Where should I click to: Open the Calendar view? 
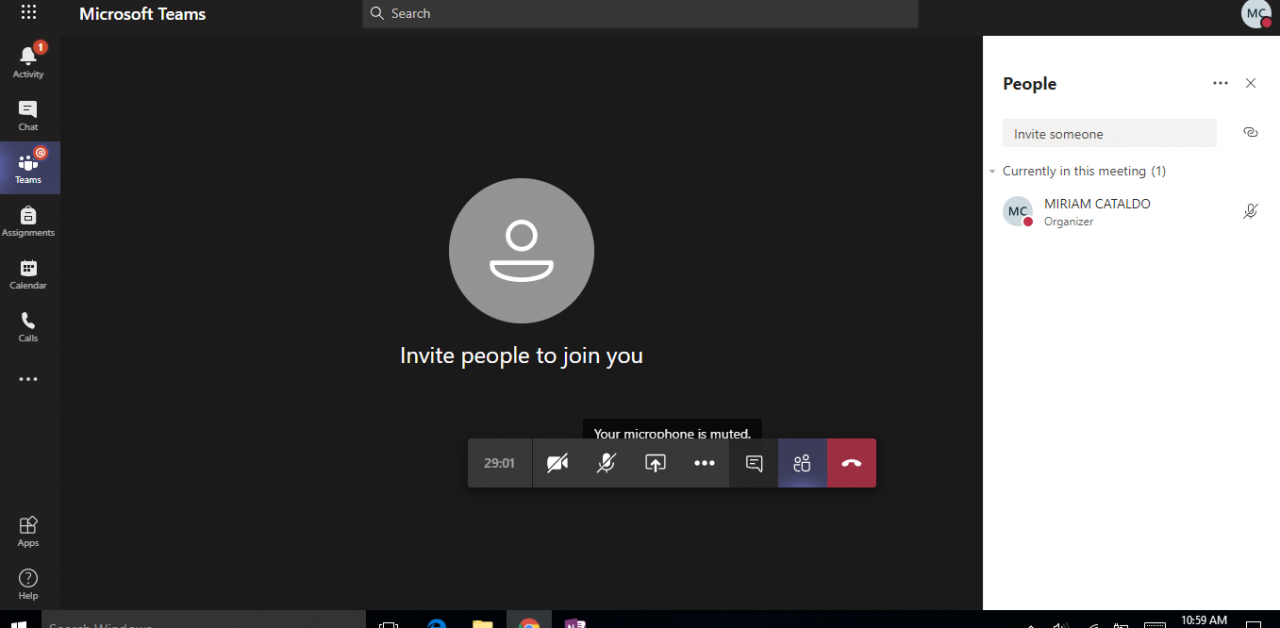coord(28,274)
